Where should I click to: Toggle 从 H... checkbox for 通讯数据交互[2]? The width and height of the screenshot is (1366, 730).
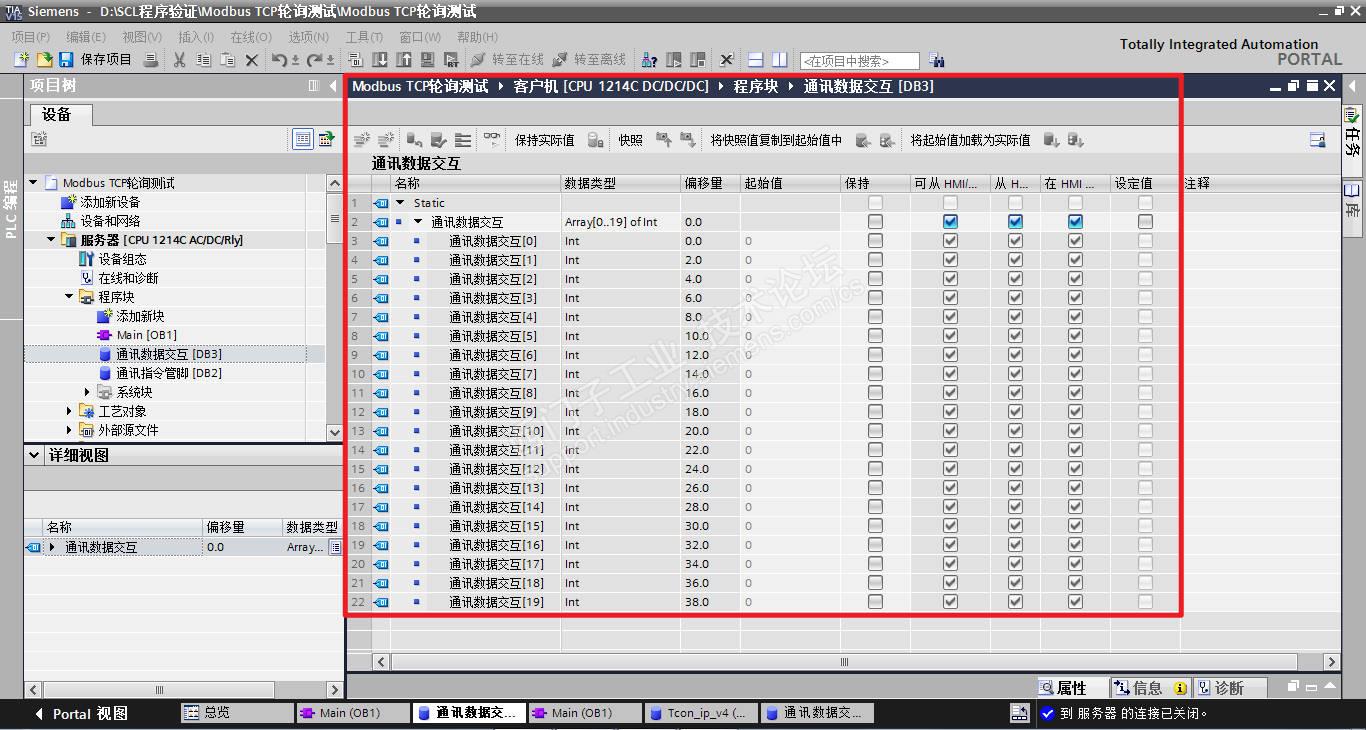(1015, 279)
